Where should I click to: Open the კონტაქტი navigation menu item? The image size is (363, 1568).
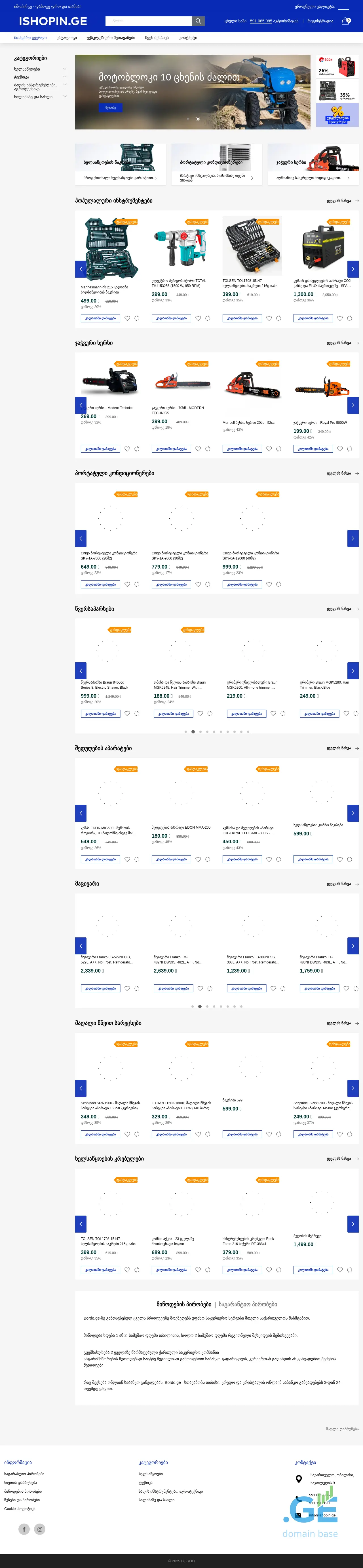coord(187,38)
